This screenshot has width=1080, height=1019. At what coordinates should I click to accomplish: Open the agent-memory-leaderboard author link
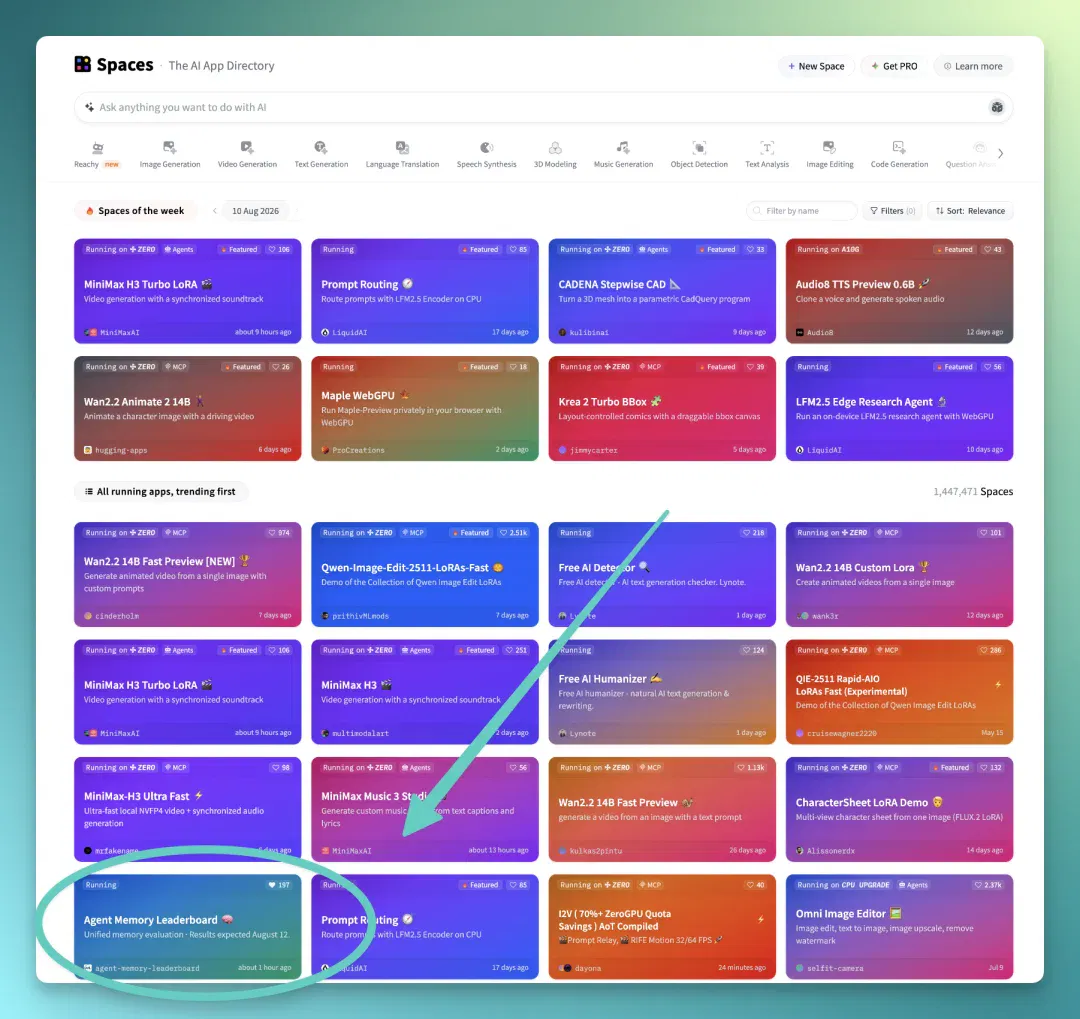coord(142,968)
